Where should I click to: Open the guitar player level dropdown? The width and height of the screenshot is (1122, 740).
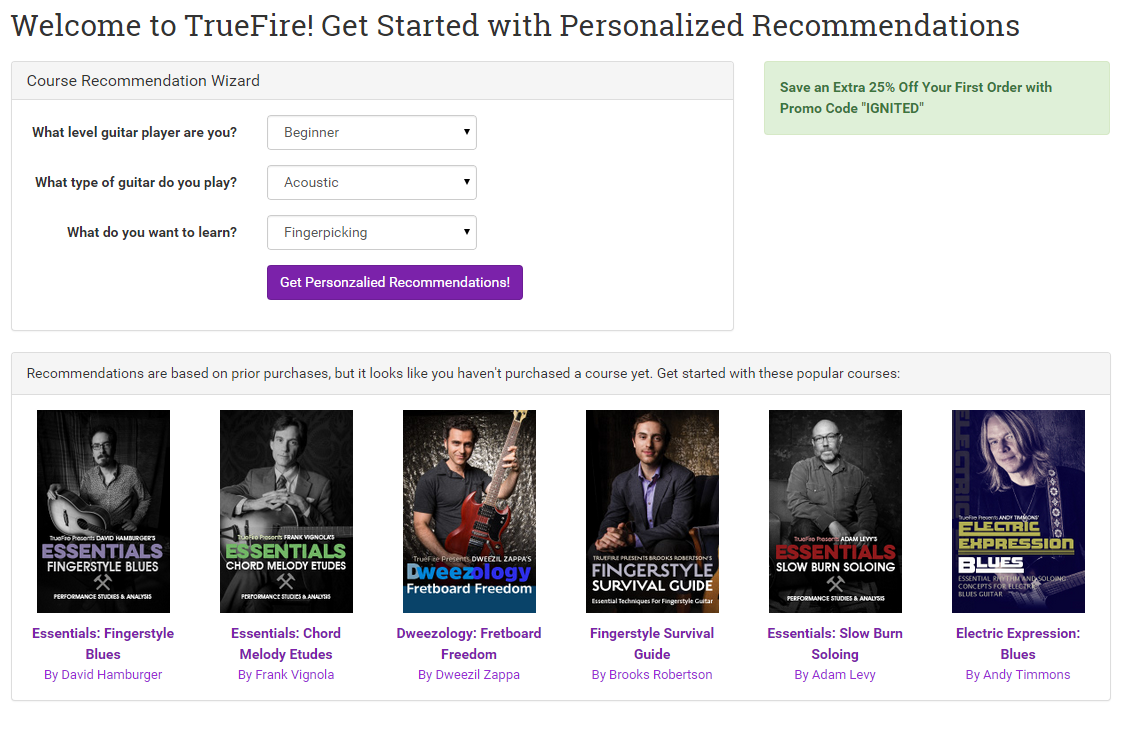371,132
